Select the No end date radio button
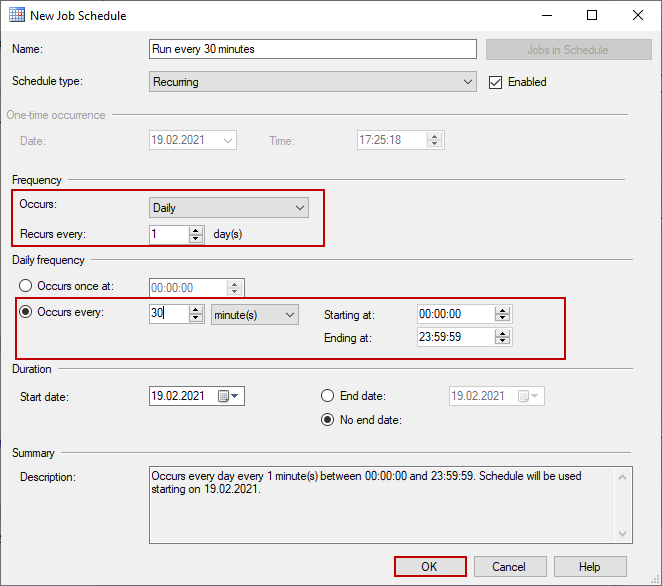 (x=328, y=420)
